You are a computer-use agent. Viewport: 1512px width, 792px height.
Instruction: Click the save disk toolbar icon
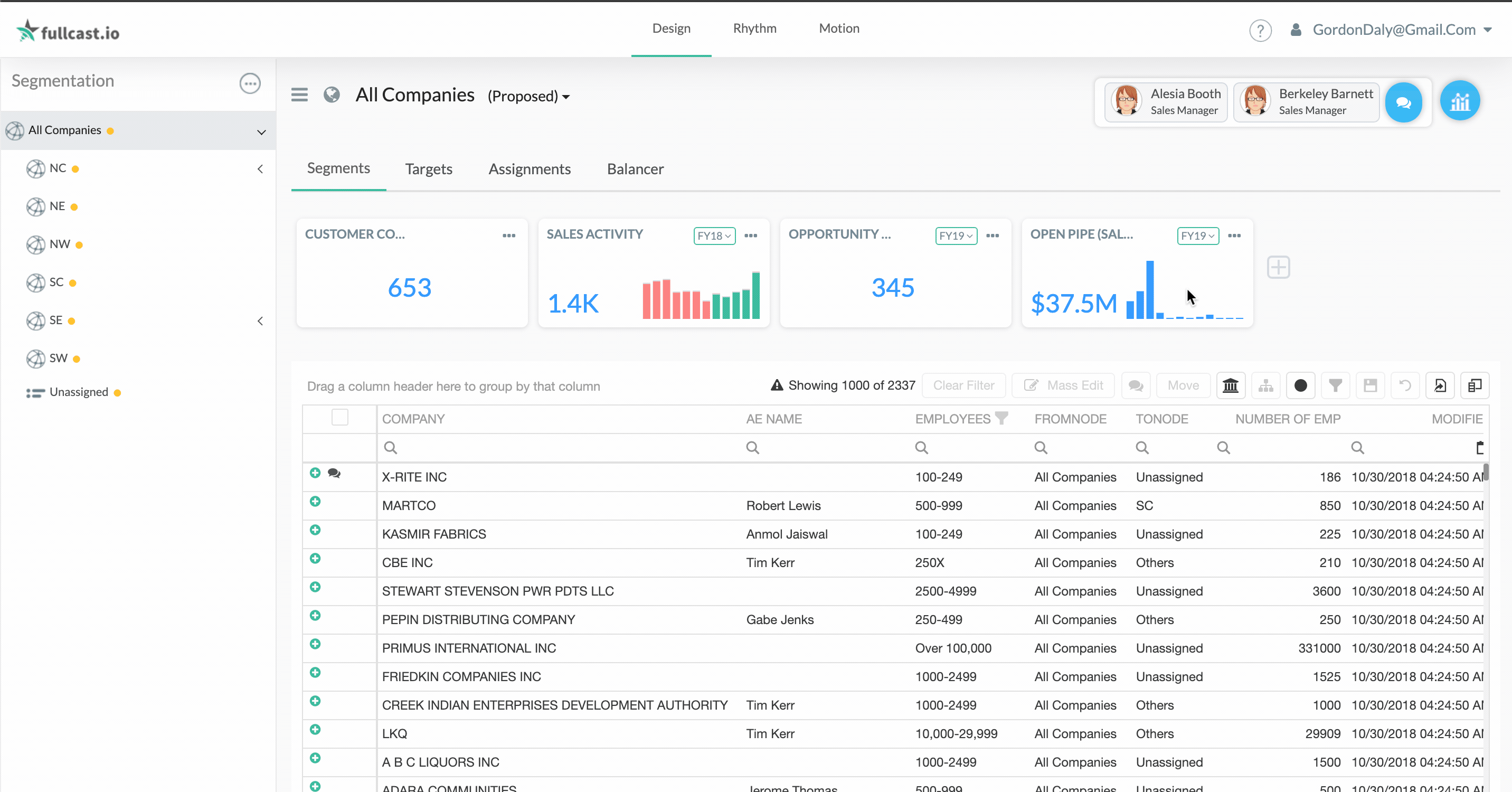click(1370, 386)
